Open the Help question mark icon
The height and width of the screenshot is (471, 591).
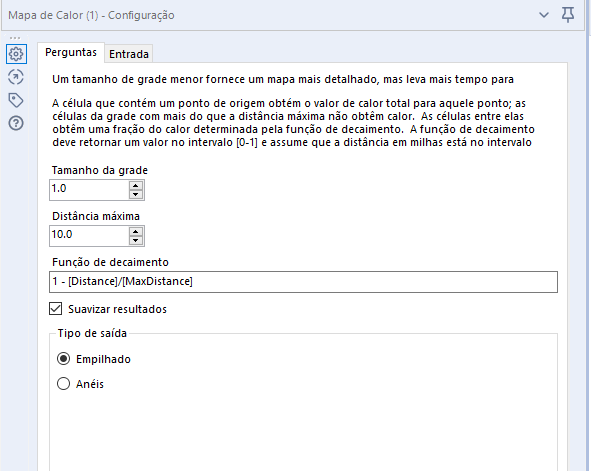[16, 123]
